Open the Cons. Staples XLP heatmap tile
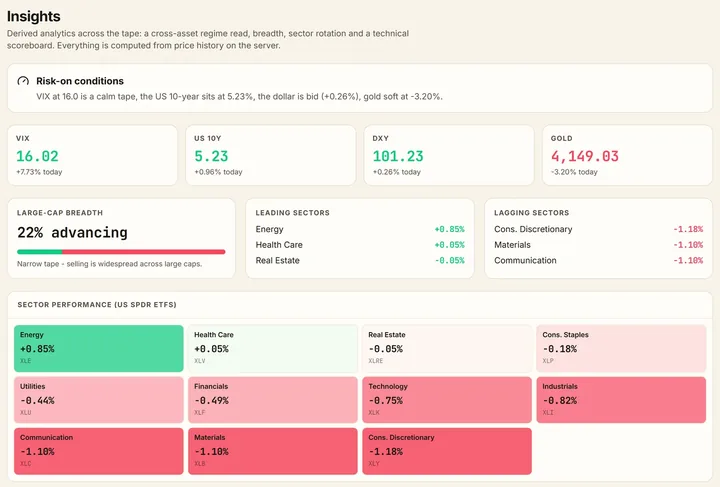Image resolution: width=720 pixels, height=487 pixels. click(621, 348)
